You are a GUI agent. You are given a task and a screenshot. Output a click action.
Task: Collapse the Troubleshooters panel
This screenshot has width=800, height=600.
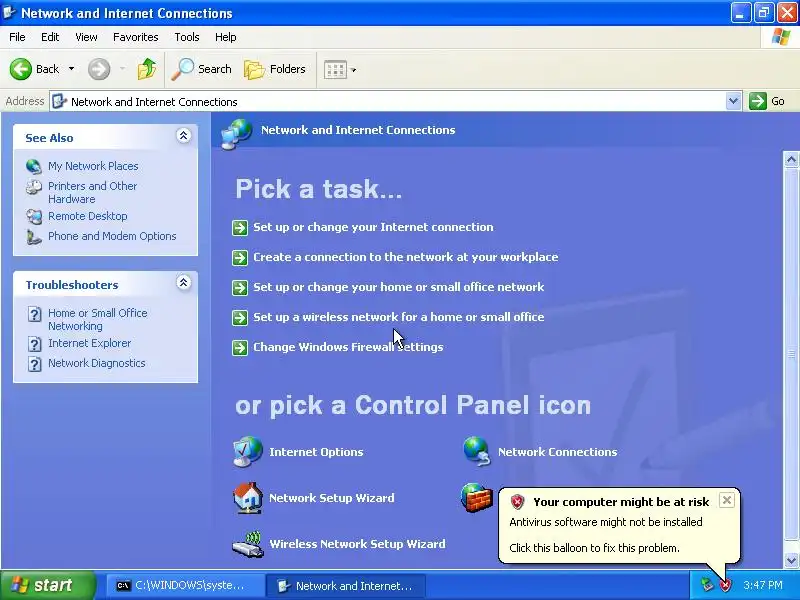[184, 283]
